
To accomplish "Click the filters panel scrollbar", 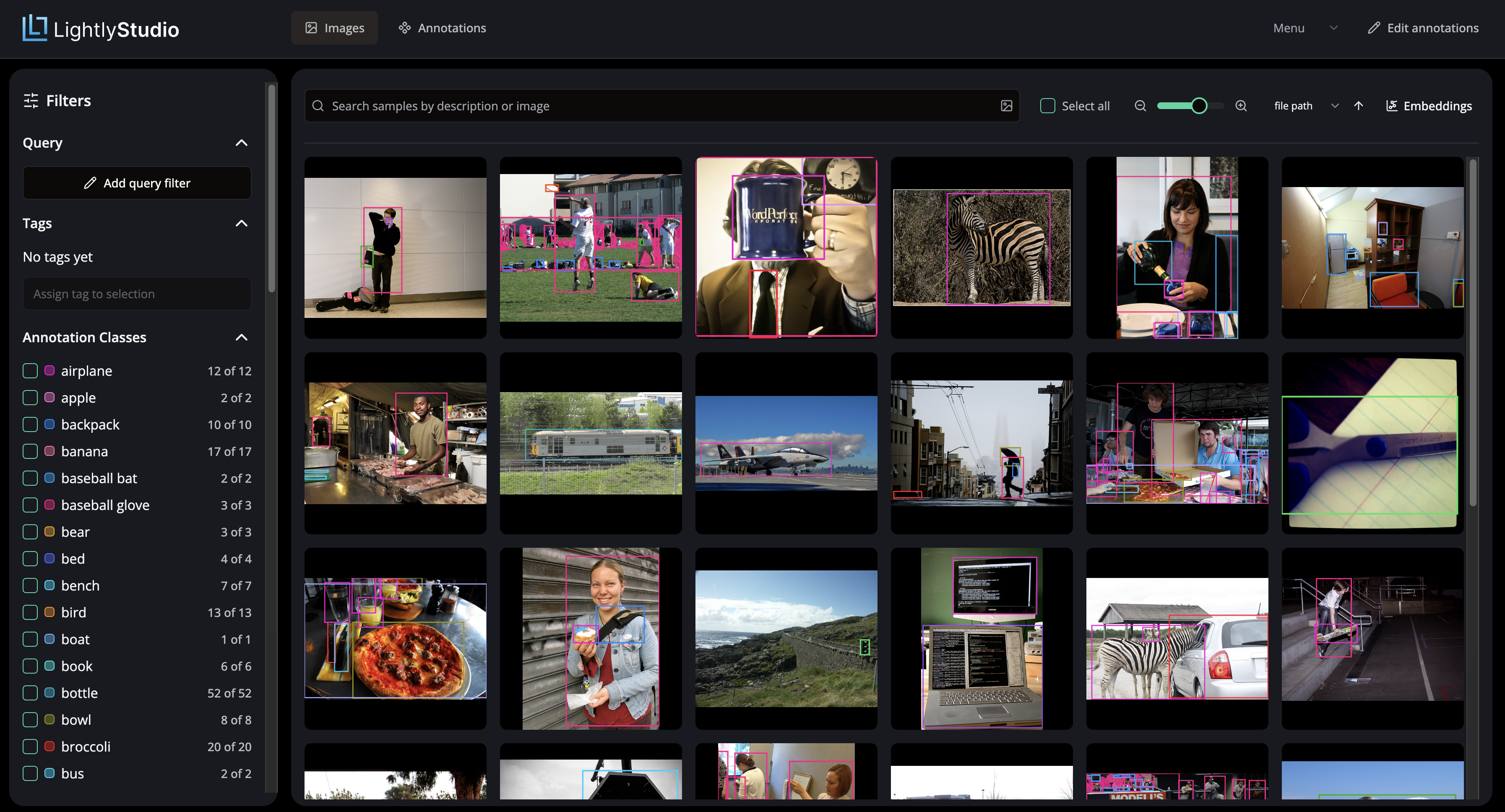I will pos(271,188).
